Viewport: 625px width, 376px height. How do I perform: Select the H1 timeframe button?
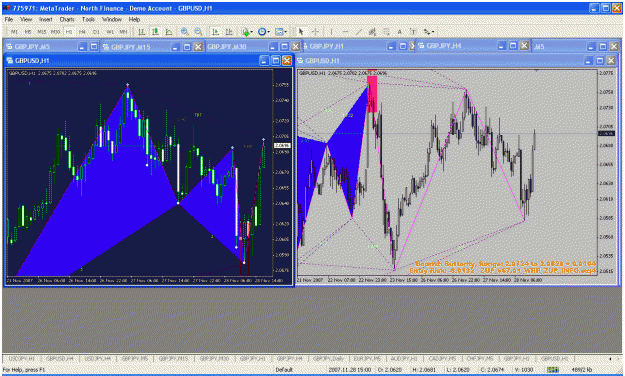(x=69, y=32)
